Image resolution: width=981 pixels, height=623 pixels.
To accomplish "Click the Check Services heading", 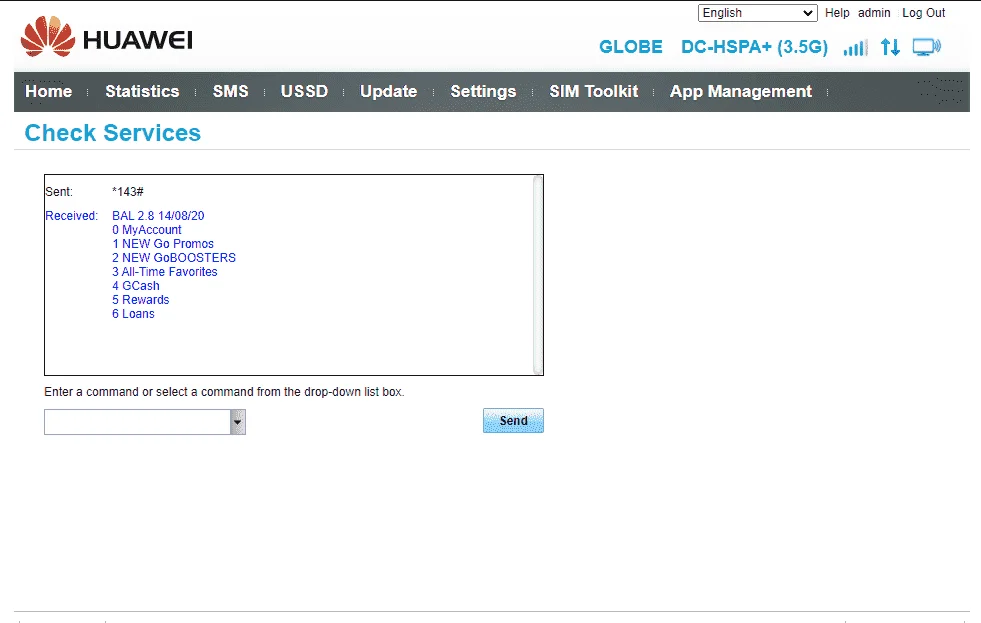I will coord(113,133).
